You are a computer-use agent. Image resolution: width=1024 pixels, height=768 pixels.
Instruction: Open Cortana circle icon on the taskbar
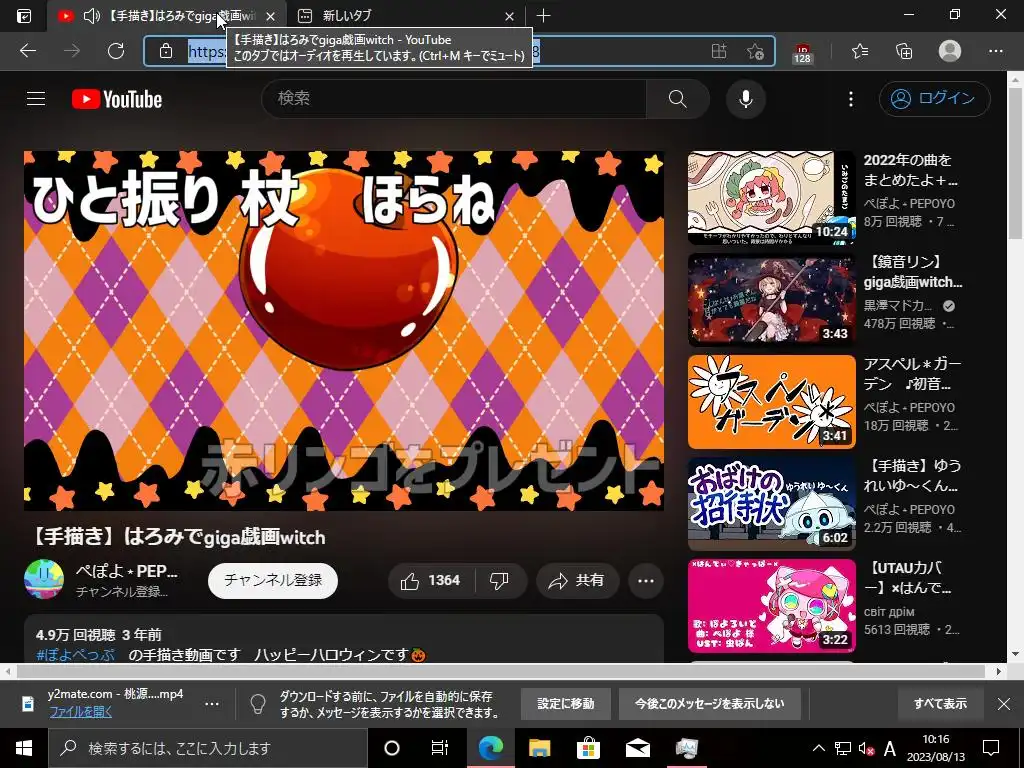point(392,748)
